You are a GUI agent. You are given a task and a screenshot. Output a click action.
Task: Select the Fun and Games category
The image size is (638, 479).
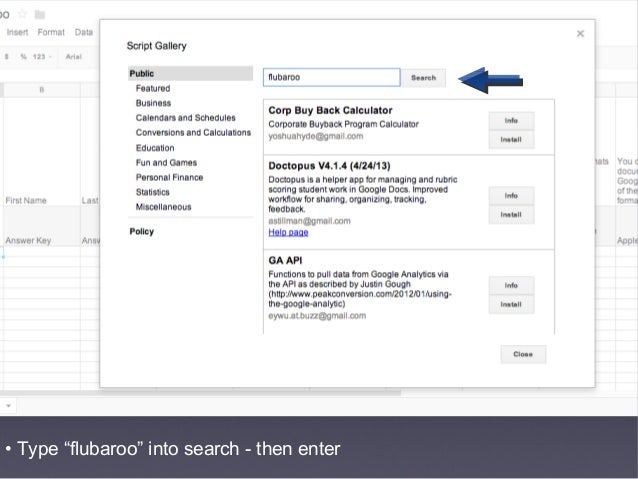click(x=166, y=162)
